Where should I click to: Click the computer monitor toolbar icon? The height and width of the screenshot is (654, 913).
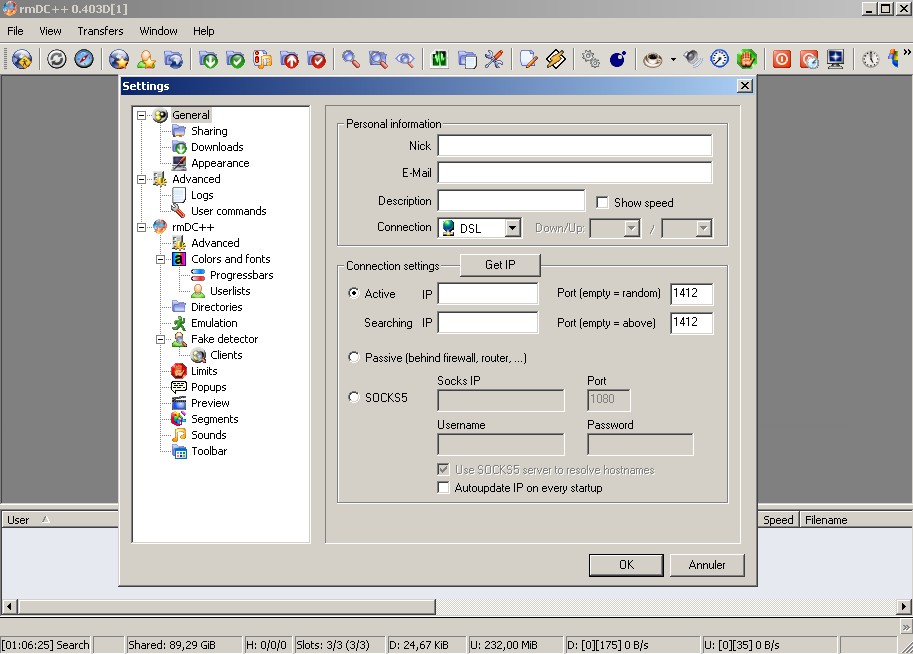click(836, 59)
